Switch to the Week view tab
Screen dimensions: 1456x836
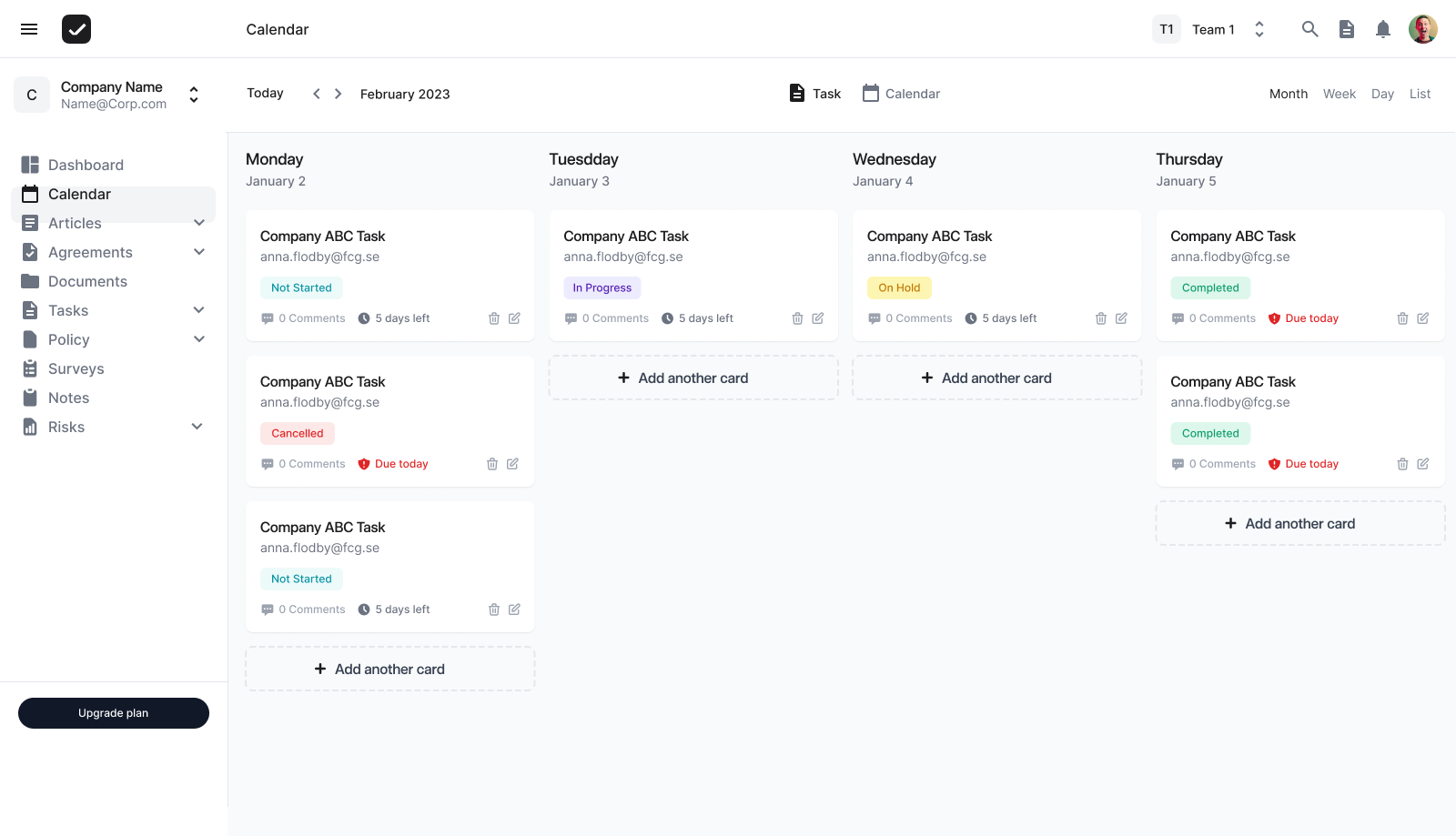pyautogui.click(x=1339, y=93)
